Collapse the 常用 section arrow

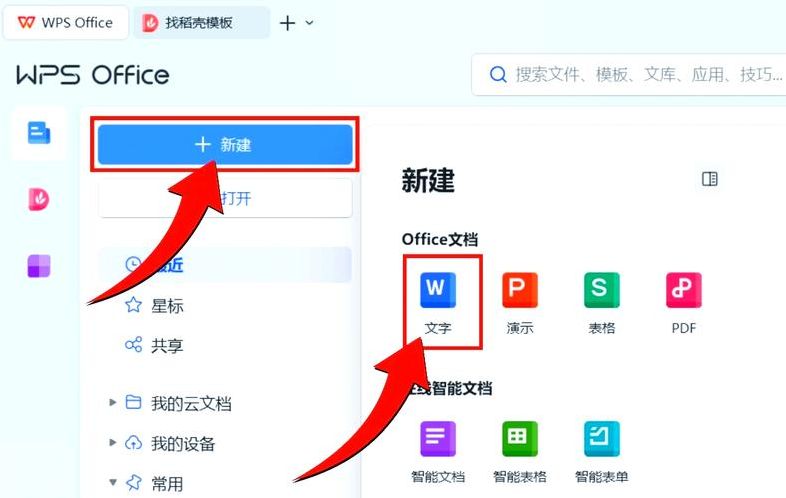click(113, 482)
